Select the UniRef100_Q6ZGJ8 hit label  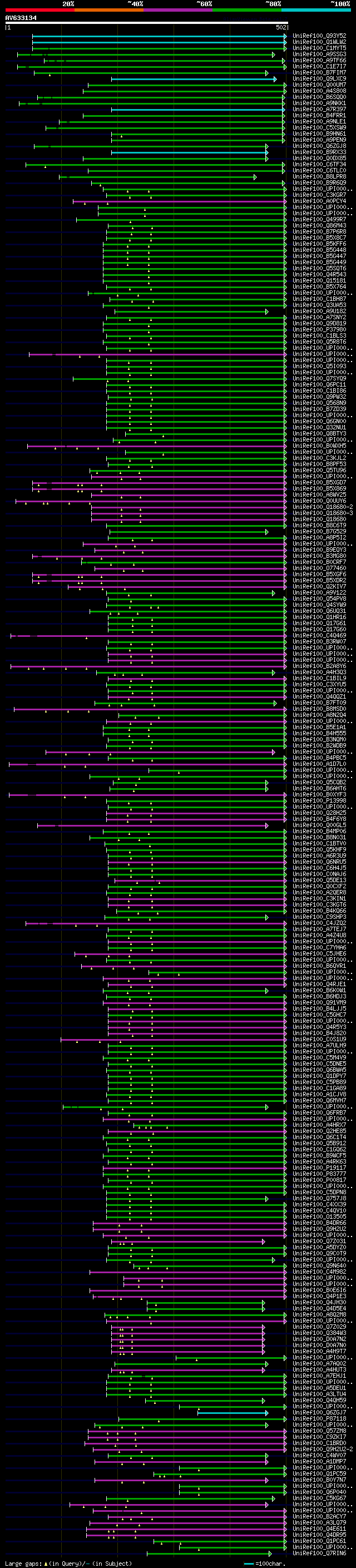tap(319, 146)
